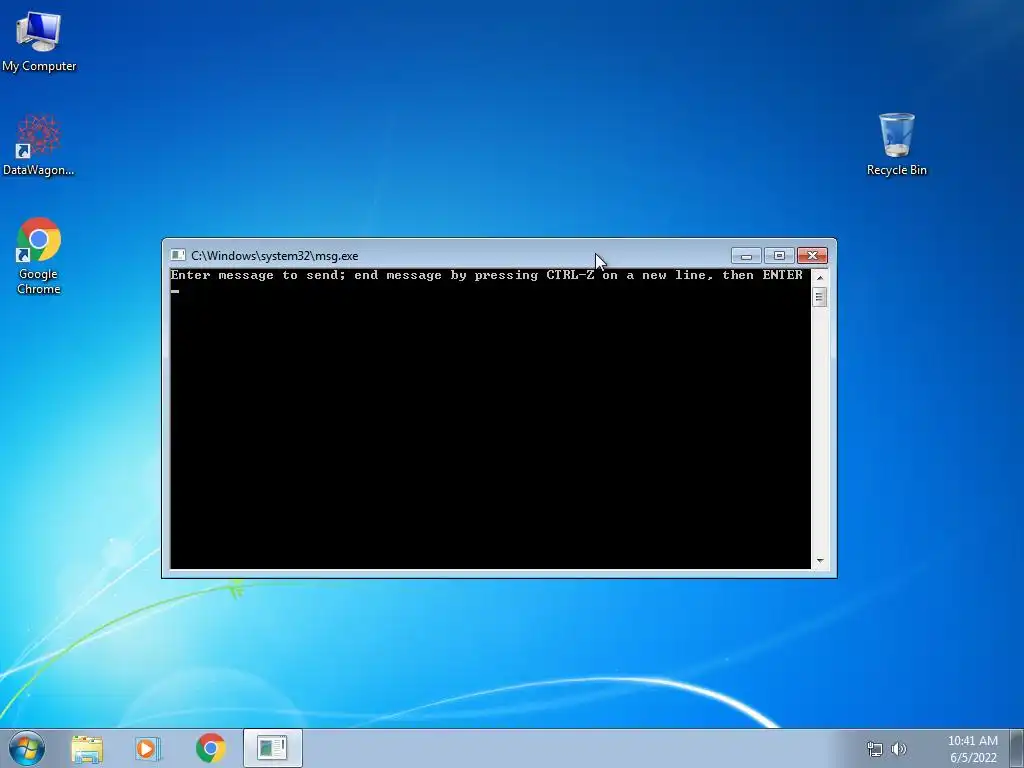1024x768 pixels.
Task: Open My Computer desktop icon
Action: 39,40
